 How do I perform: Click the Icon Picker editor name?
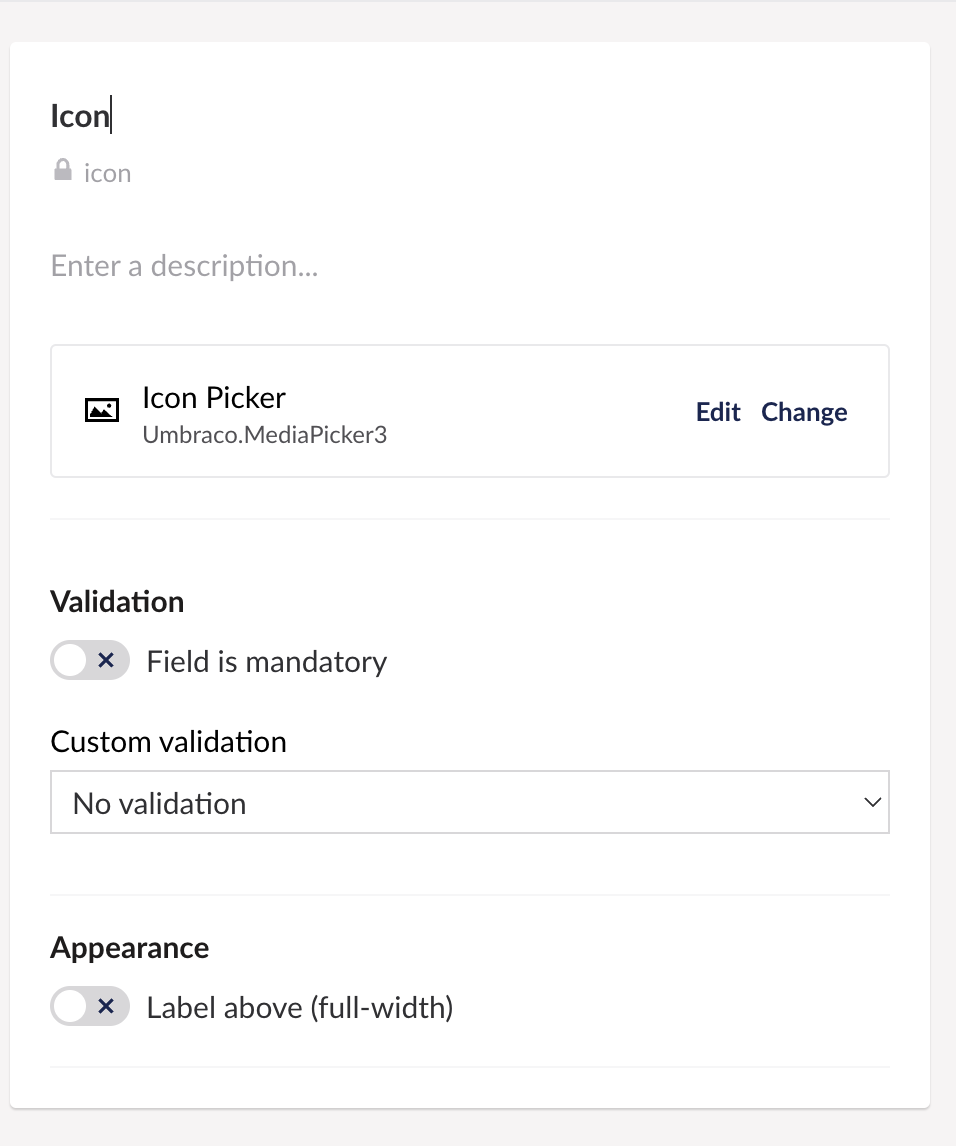click(214, 398)
